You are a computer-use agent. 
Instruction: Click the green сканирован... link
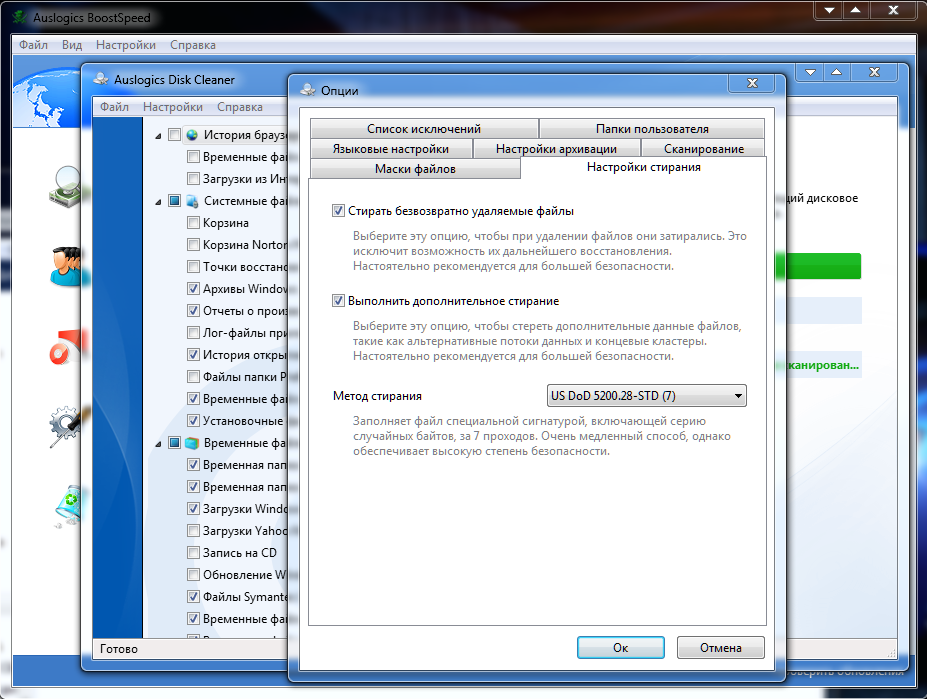point(823,365)
